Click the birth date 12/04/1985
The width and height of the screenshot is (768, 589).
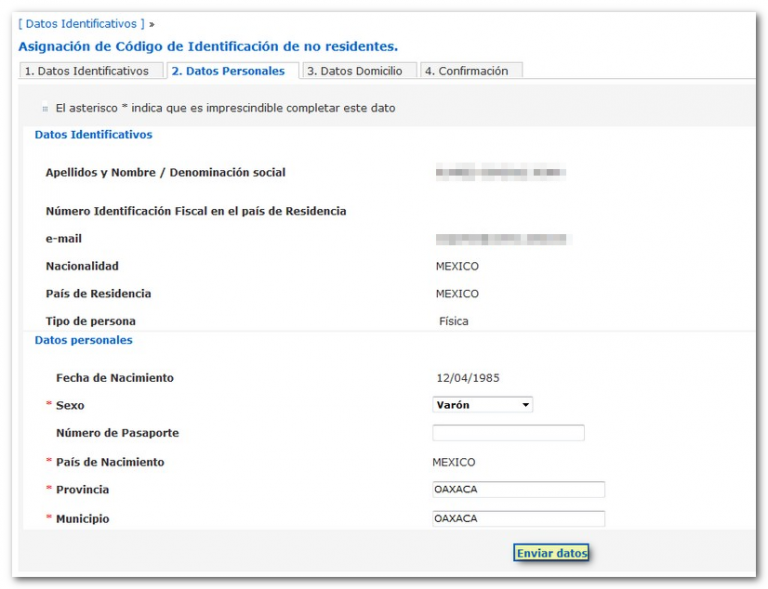pyautogui.click(x=468, y=378)
